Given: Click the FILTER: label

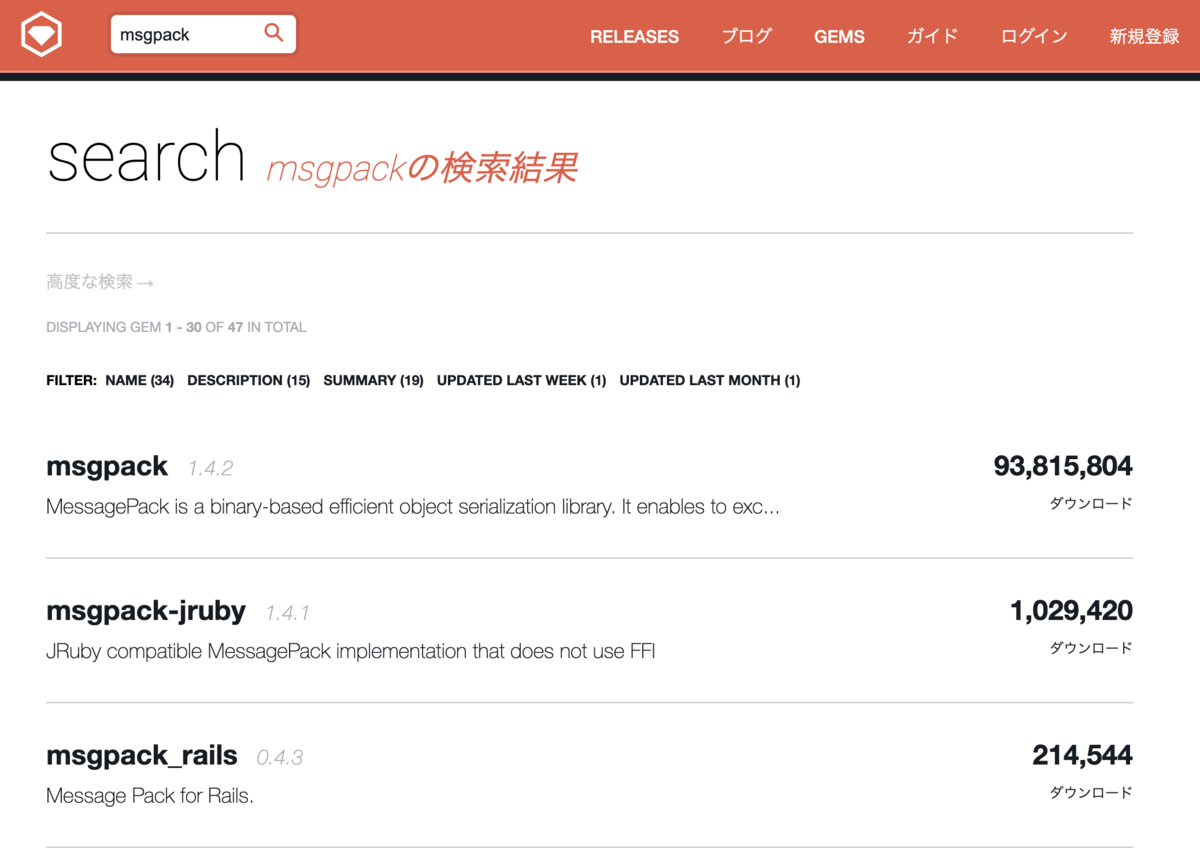Looking at the screenshot, I should [72, 380].
